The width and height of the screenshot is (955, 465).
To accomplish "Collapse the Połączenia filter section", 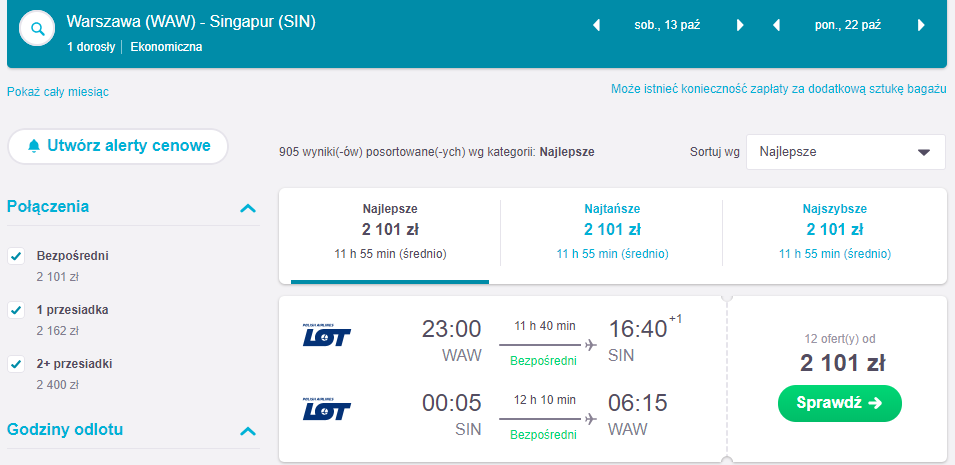I will 248,208.
